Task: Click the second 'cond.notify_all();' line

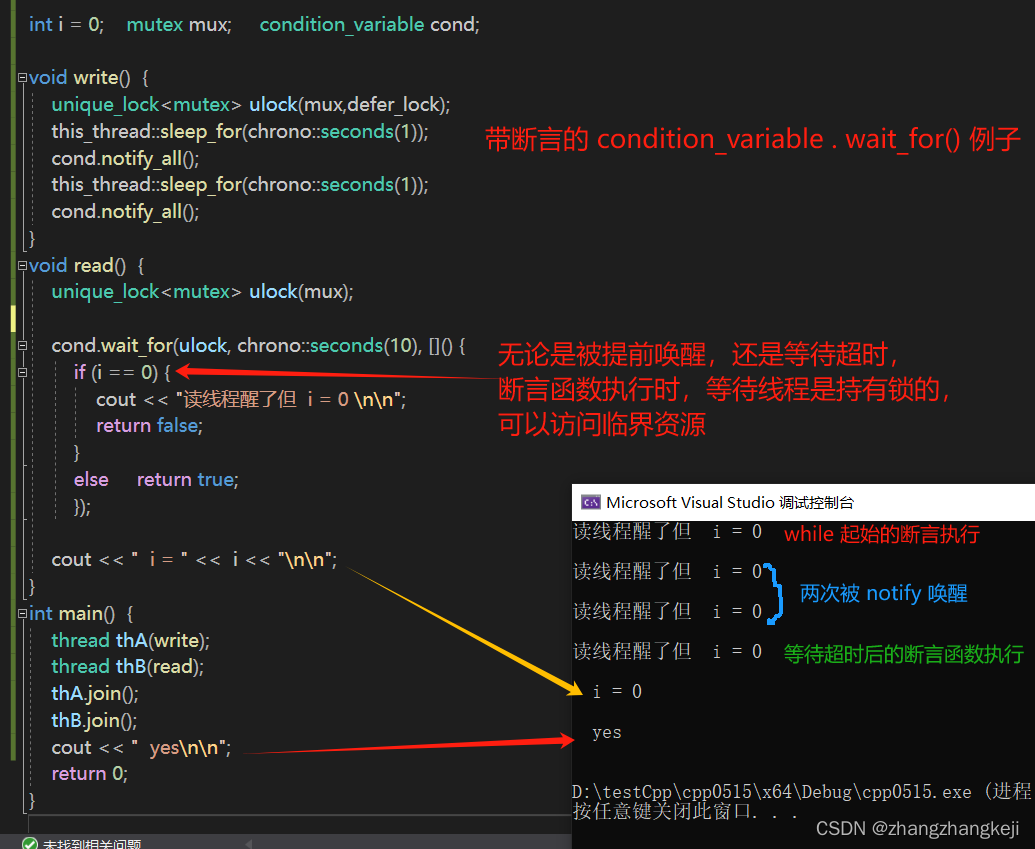Action: coord(125,211)
